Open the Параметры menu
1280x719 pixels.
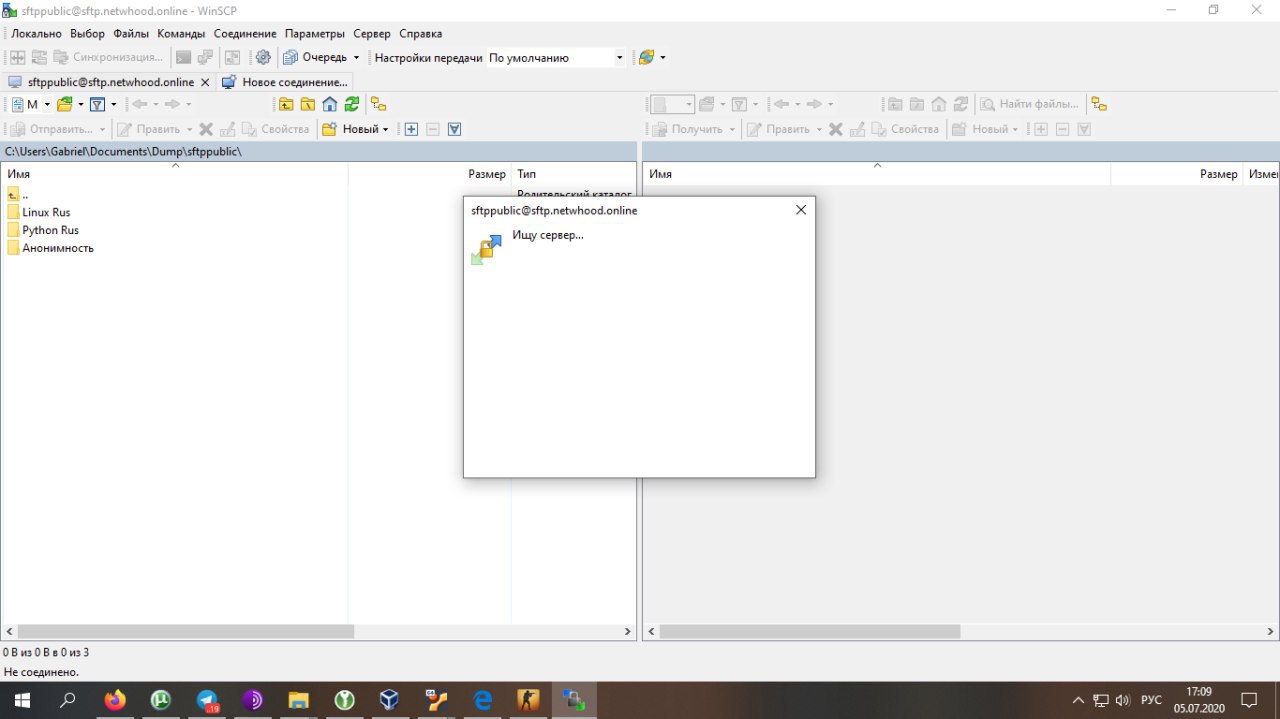pos(315,33)
